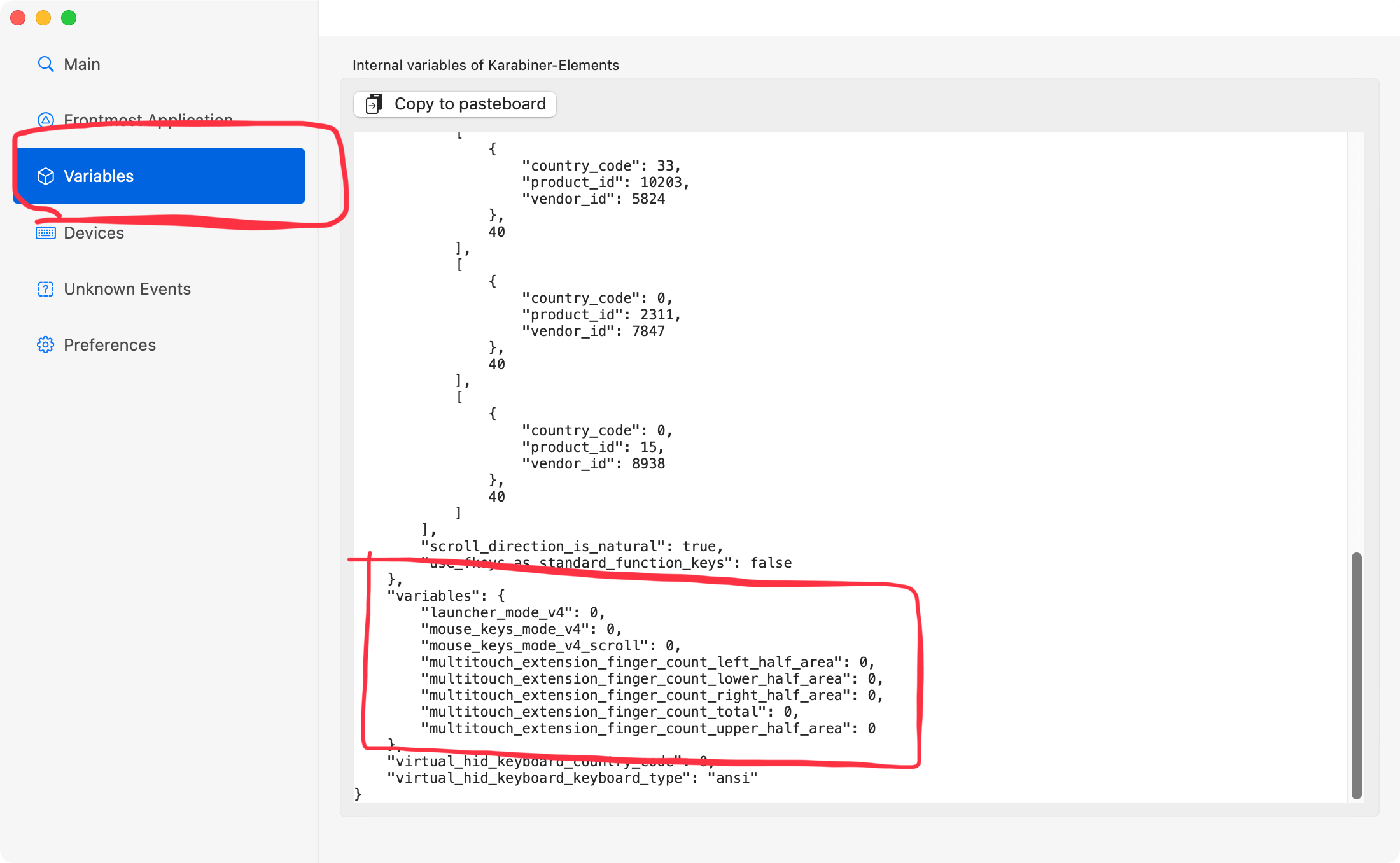Click the finger_count_upper_half_area line
Image resolution: width=1400 pixels, height=863 pixels.
pyautogui.click(x=648, y=728)
